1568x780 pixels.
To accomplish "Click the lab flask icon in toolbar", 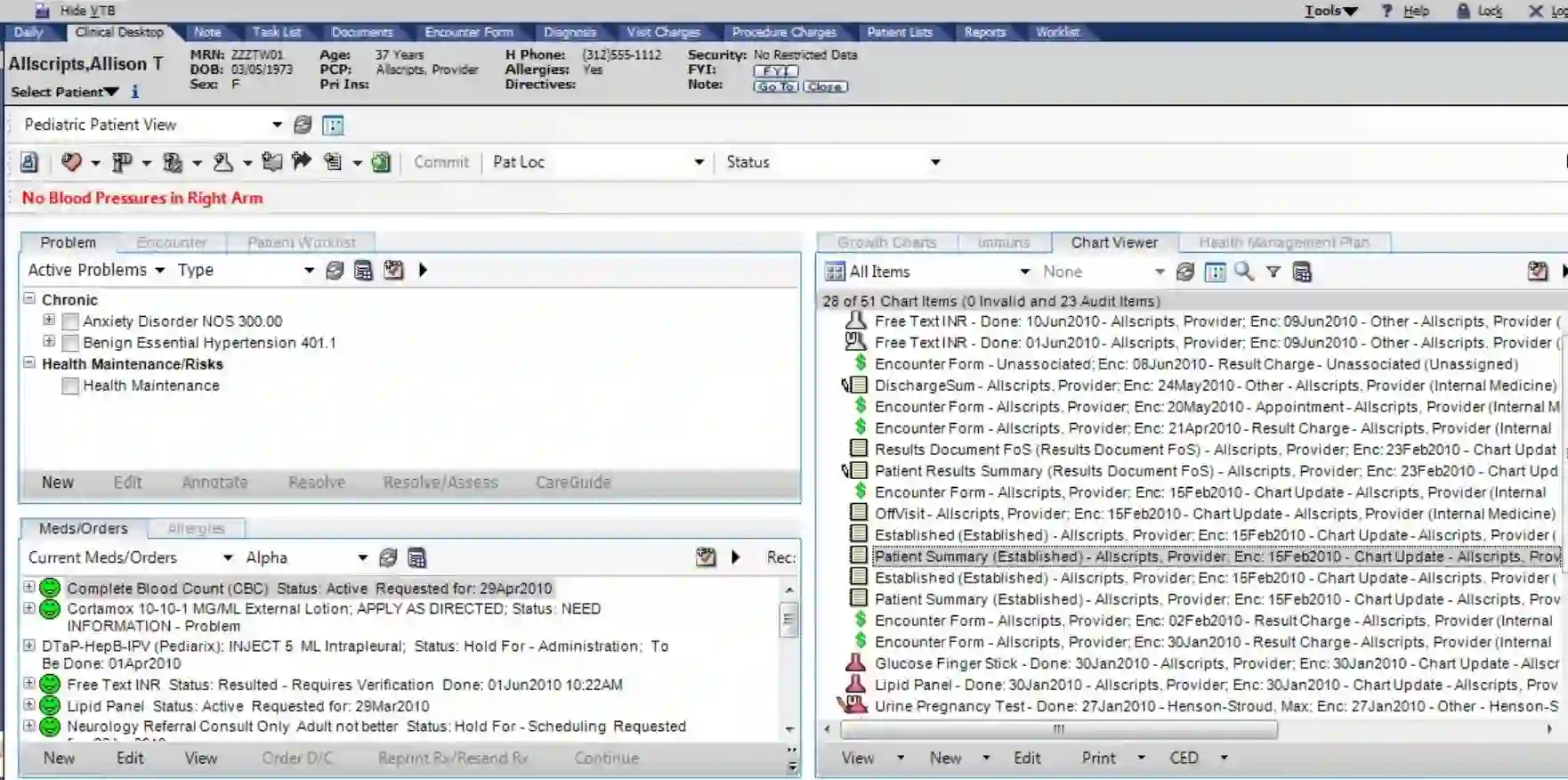I will pos(223,162).
